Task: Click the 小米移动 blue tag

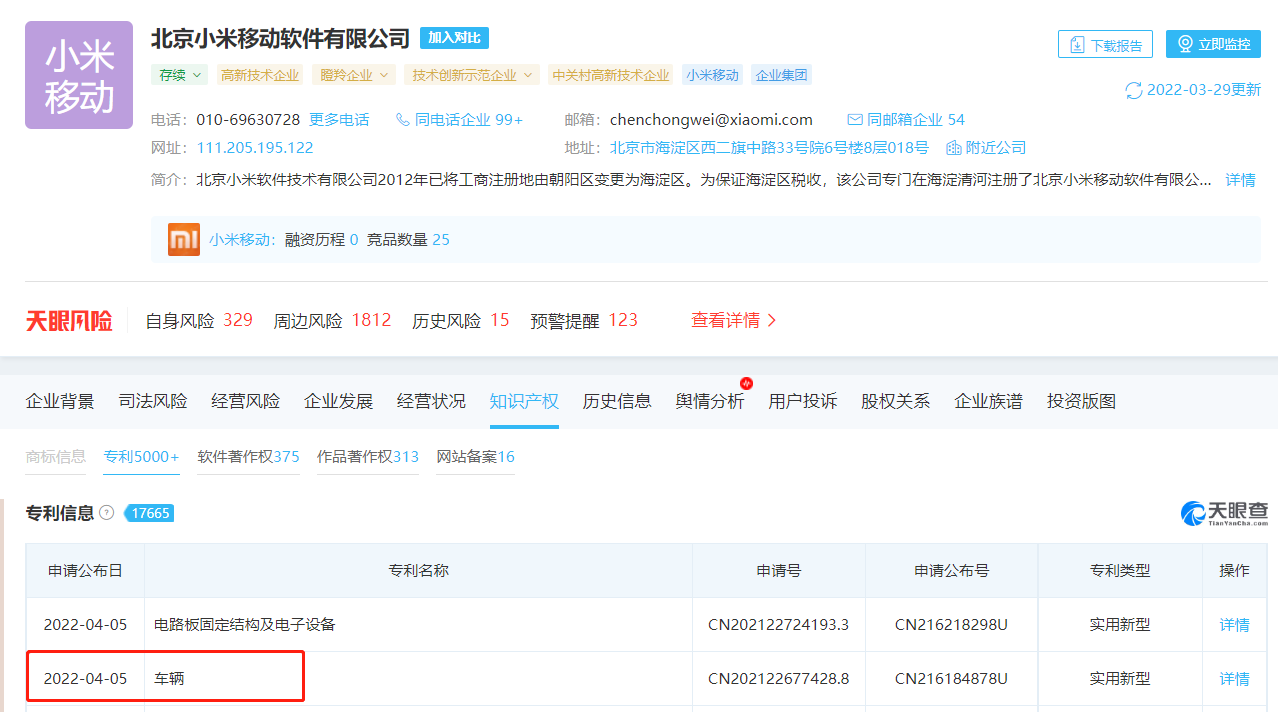Action: coord(712,75)
